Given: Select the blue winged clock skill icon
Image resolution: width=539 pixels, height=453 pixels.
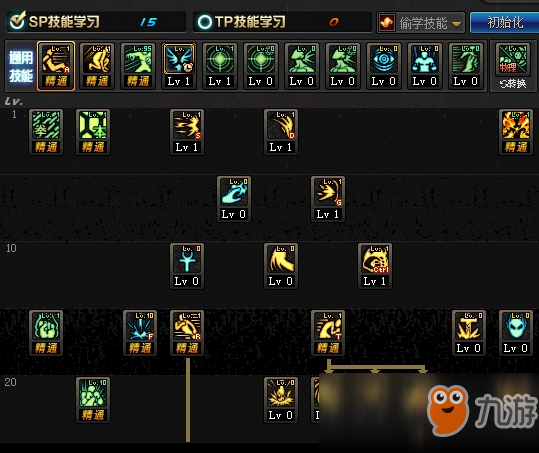Looking at the screenshot, I should [x=179, y=59].
